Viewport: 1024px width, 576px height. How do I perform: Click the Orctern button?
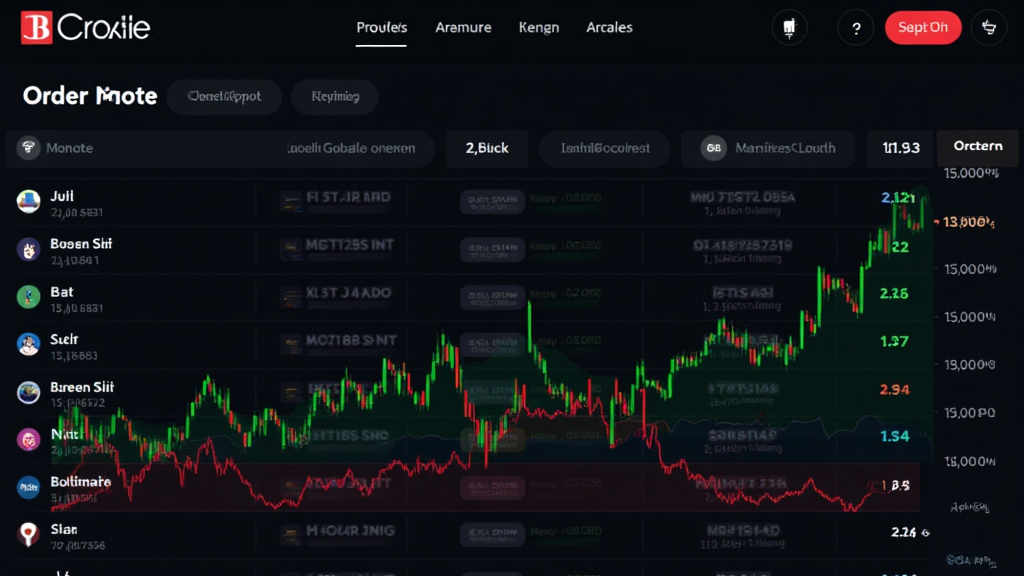[977, 145]
